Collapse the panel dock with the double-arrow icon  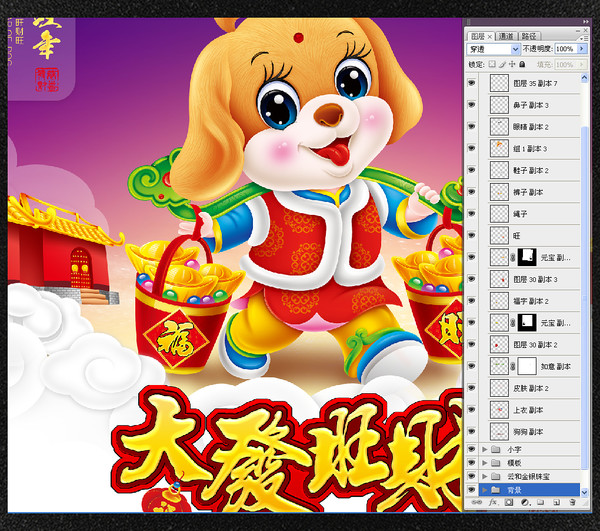pos(586,22)
